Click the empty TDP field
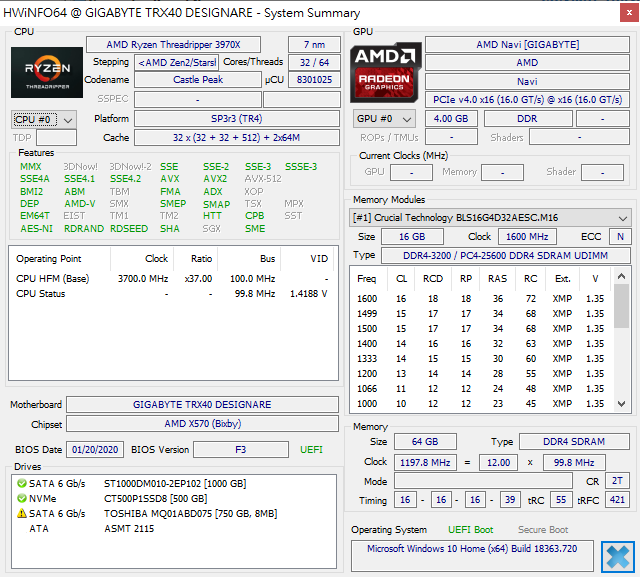 (x=56, y=138)
